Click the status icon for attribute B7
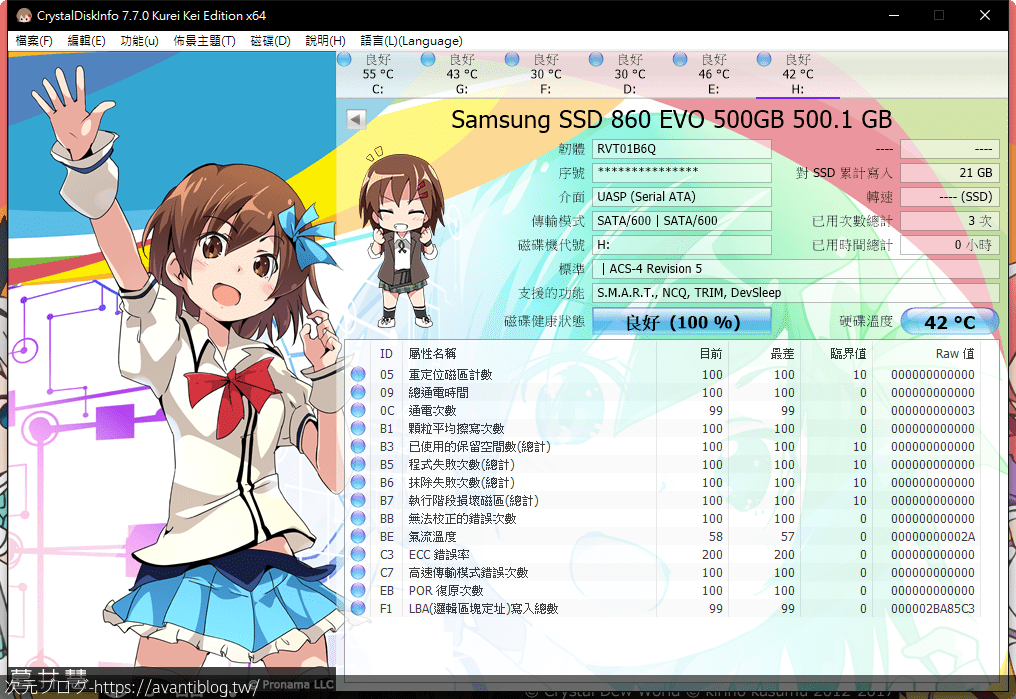The image size is (1016, 699). click(x=358, y=501)
